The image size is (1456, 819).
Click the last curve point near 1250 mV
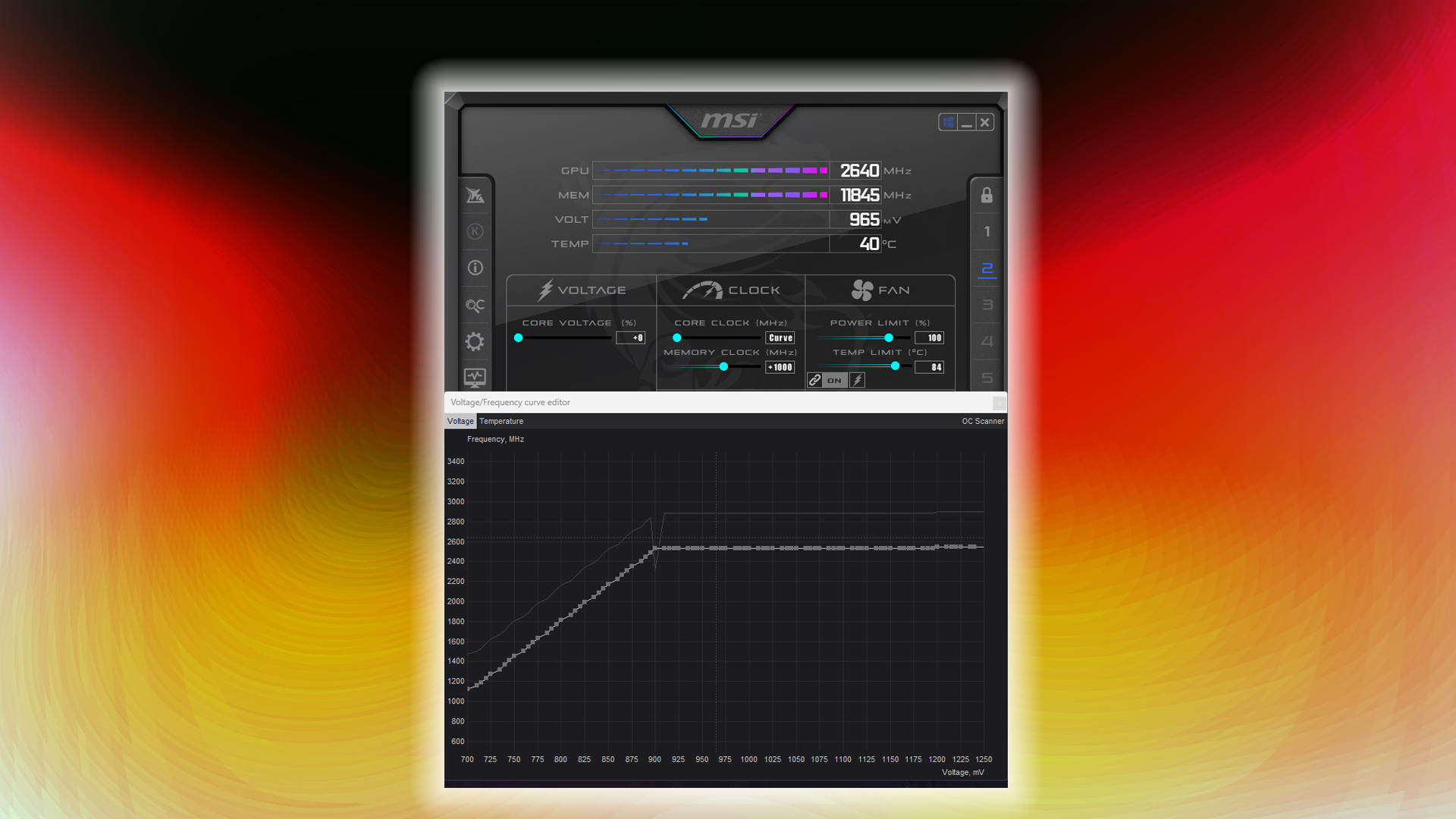point(973,546)
